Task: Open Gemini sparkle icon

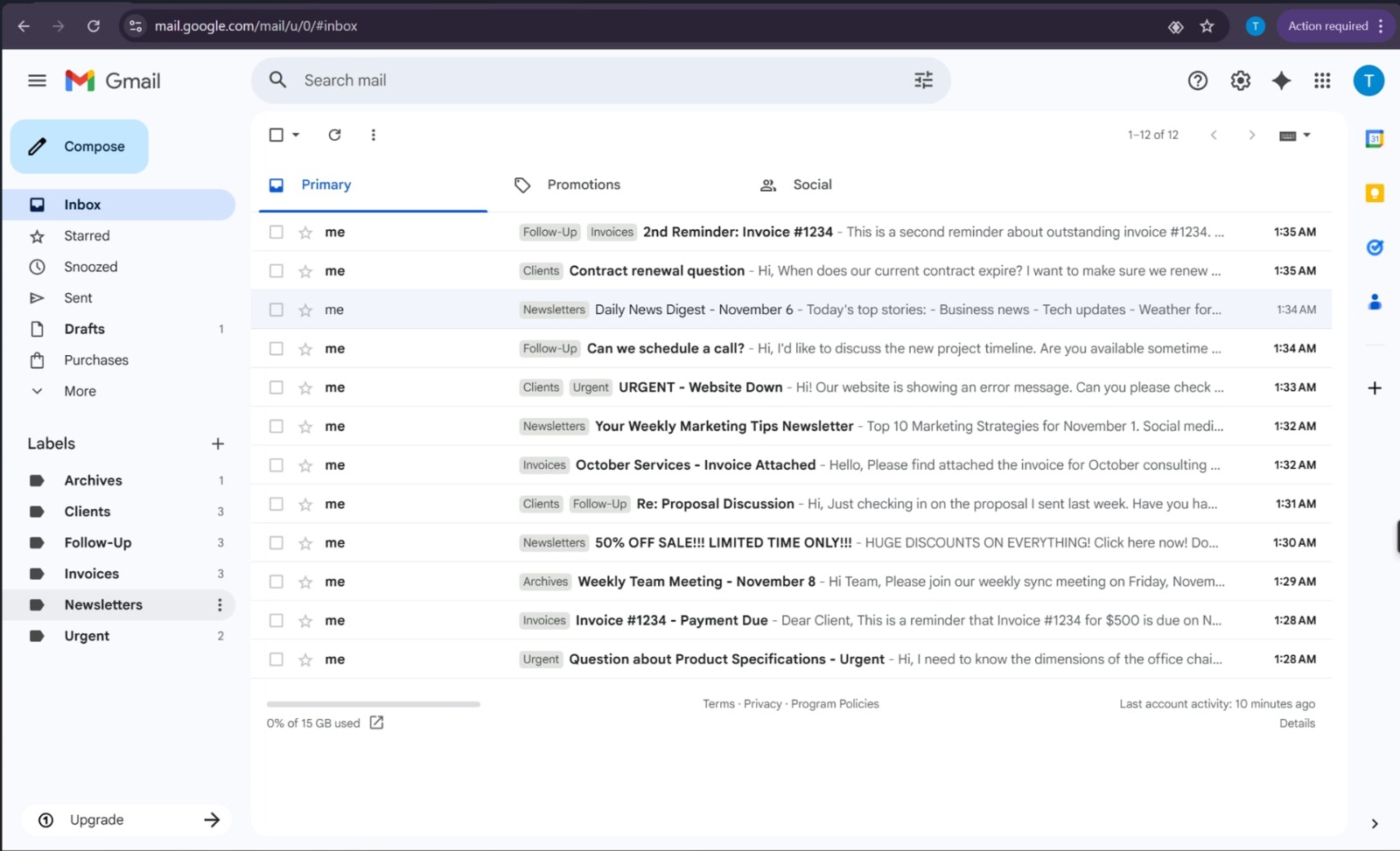Action: click(1281, 80)
